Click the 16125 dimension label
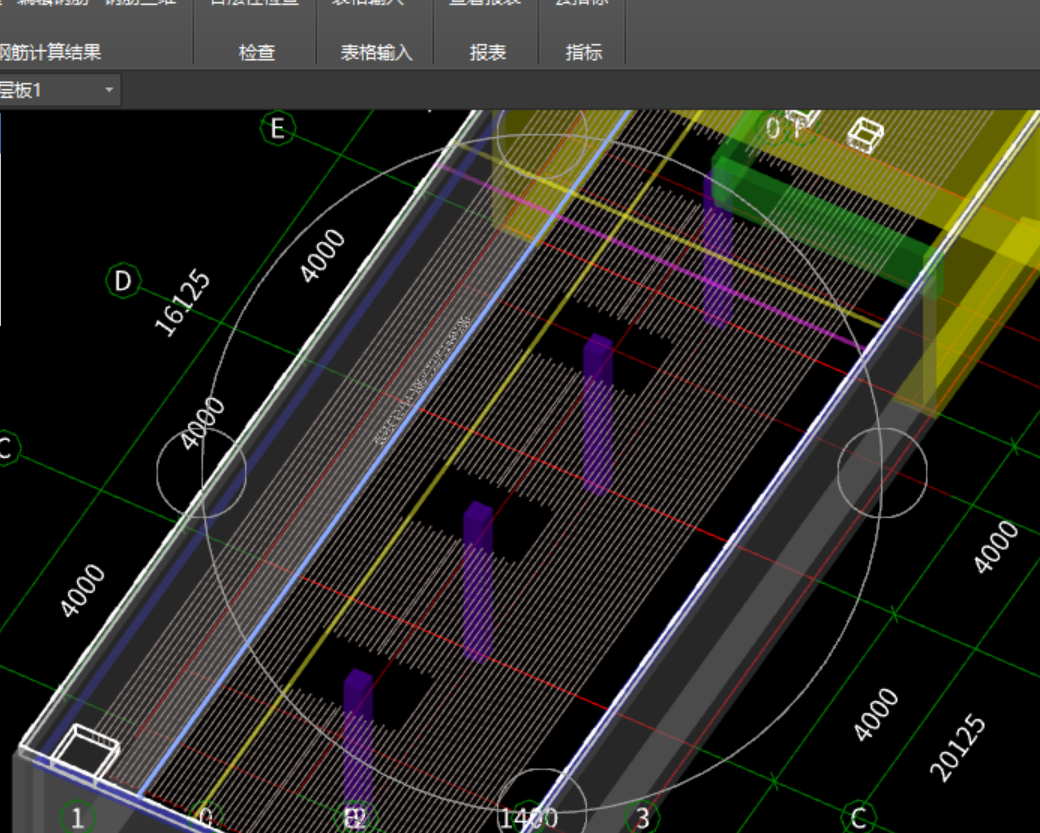This screenshot has width=1040, height=833. tap(183, 302)
